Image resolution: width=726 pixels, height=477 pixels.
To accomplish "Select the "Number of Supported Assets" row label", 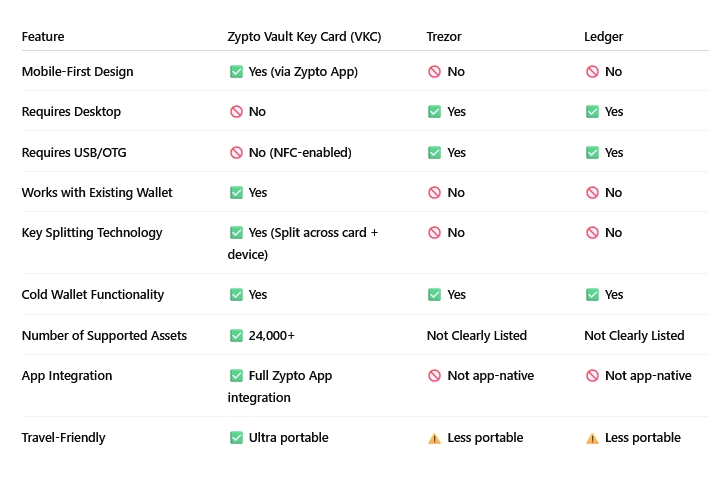I will [104, 336].
